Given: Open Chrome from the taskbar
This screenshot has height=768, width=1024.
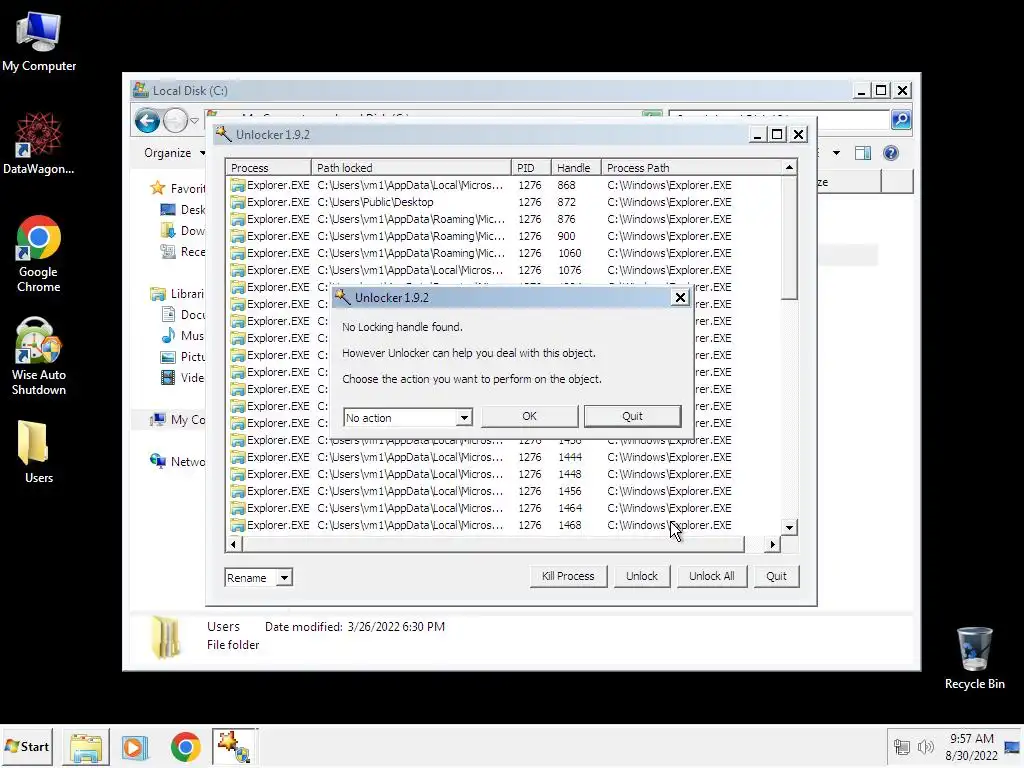Looking at the screenshot, I should pyautogui.click(x=185, y=747).
